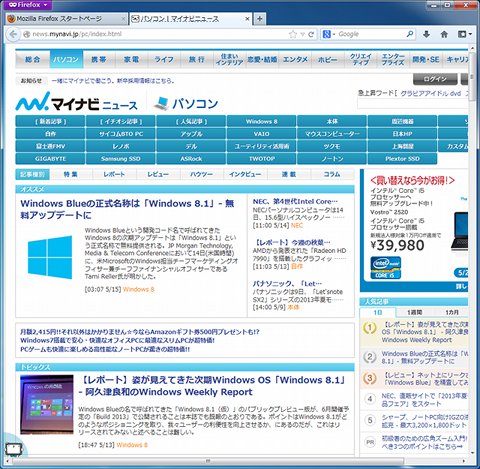Select the 総合 navigation tab

tap(33, 59)
